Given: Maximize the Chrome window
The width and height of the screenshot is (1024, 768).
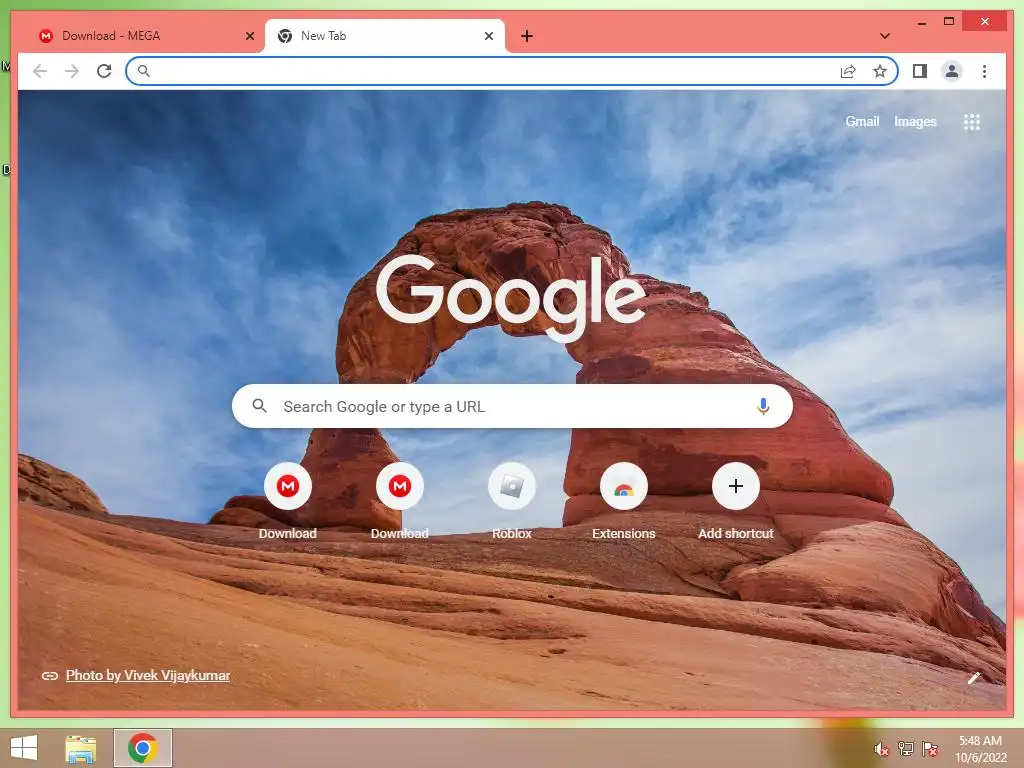Looking at the screenshot, I should [x=949, y=22].
